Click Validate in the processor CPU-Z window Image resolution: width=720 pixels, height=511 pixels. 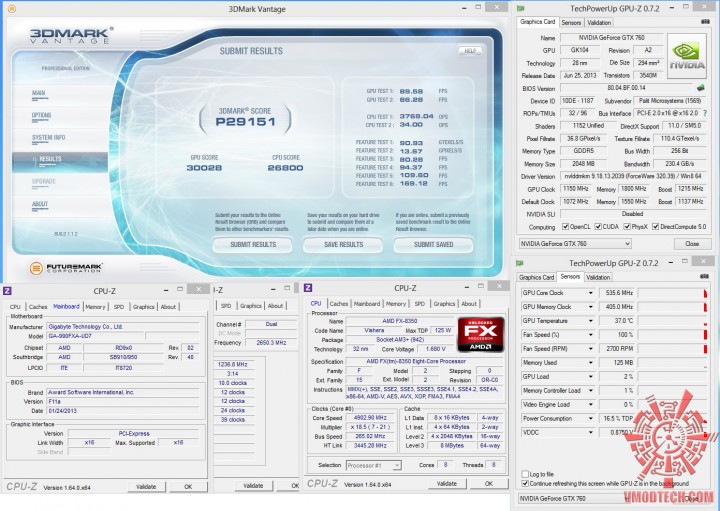446,483
